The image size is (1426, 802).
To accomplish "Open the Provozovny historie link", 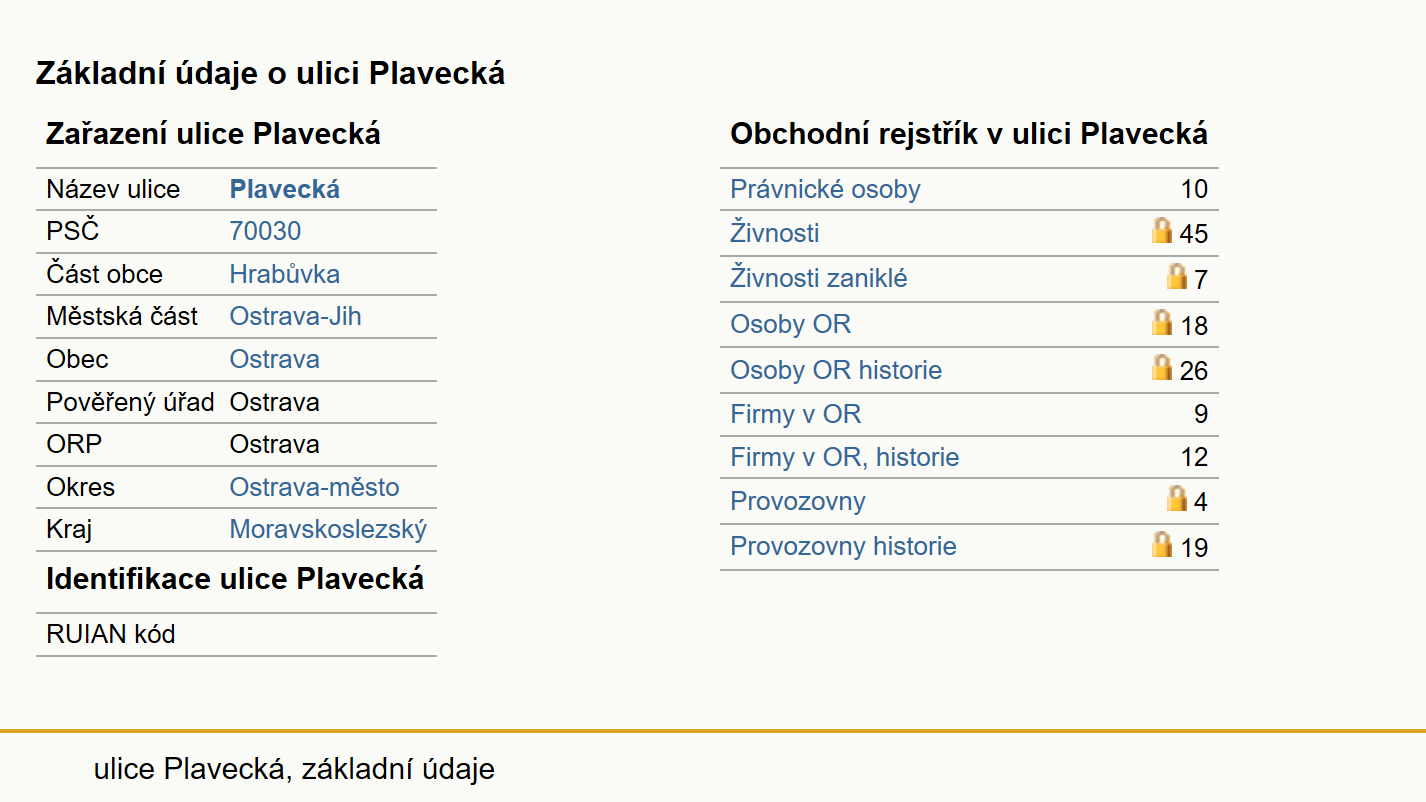I will (x=843, y=546).
